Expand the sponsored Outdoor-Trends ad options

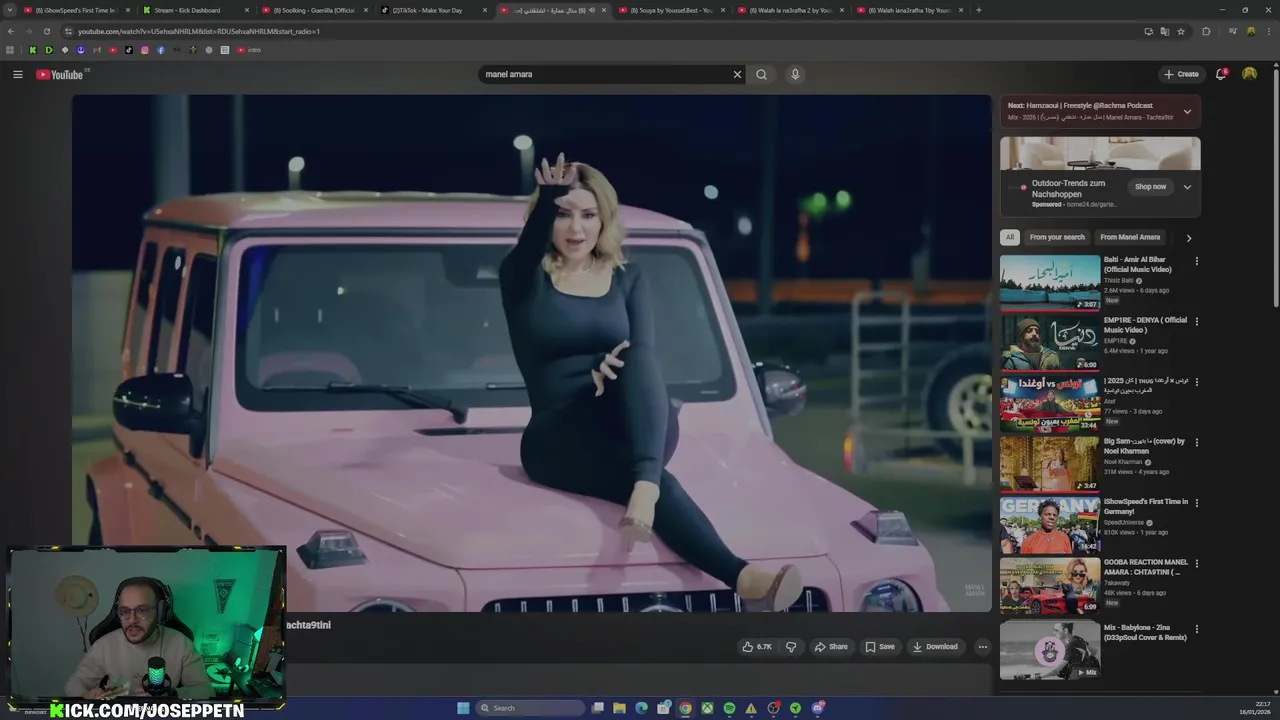pyautogui.click(x=1187, y=187)
